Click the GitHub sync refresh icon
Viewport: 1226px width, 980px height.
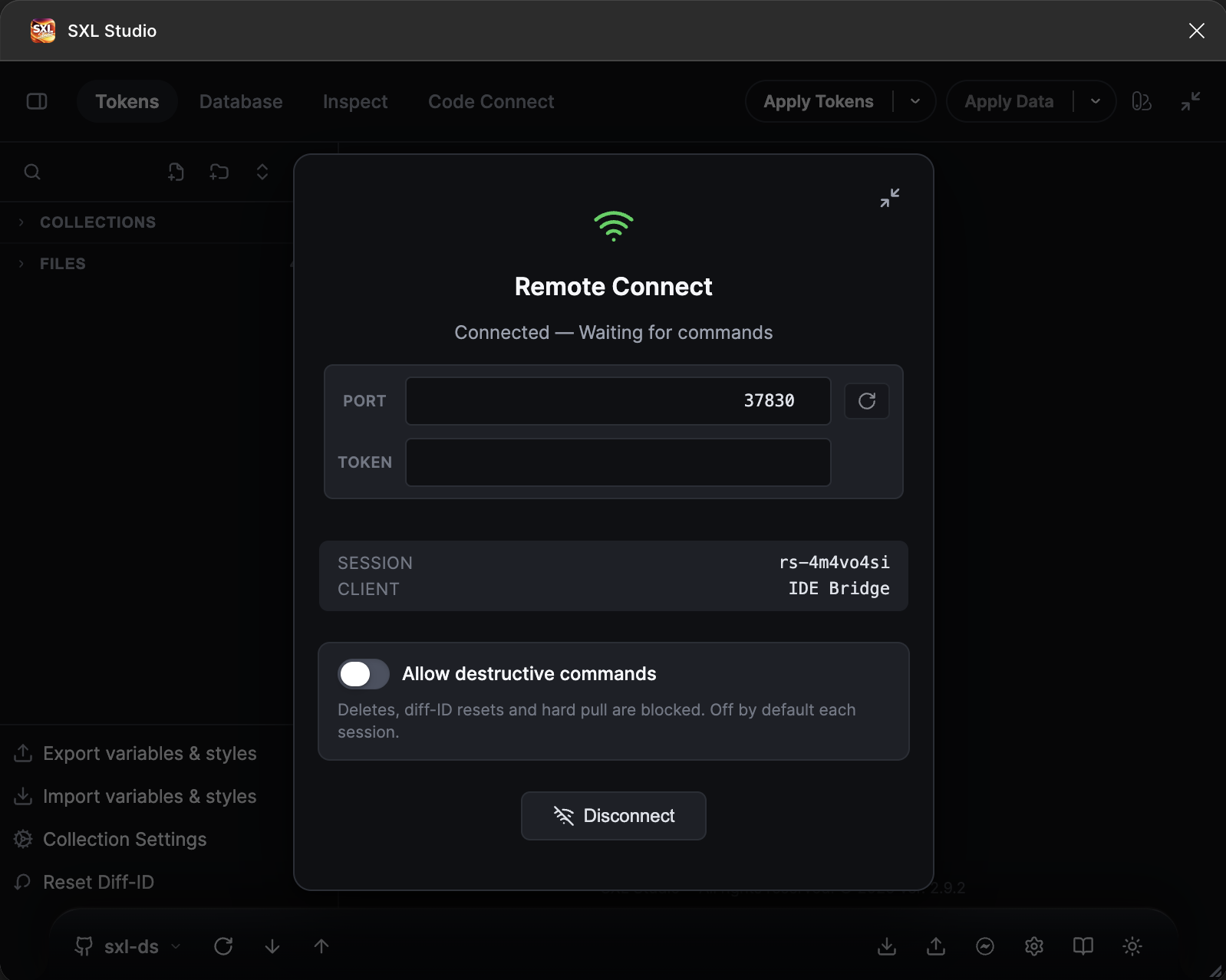pyautogui.click(x=223, y=946)
